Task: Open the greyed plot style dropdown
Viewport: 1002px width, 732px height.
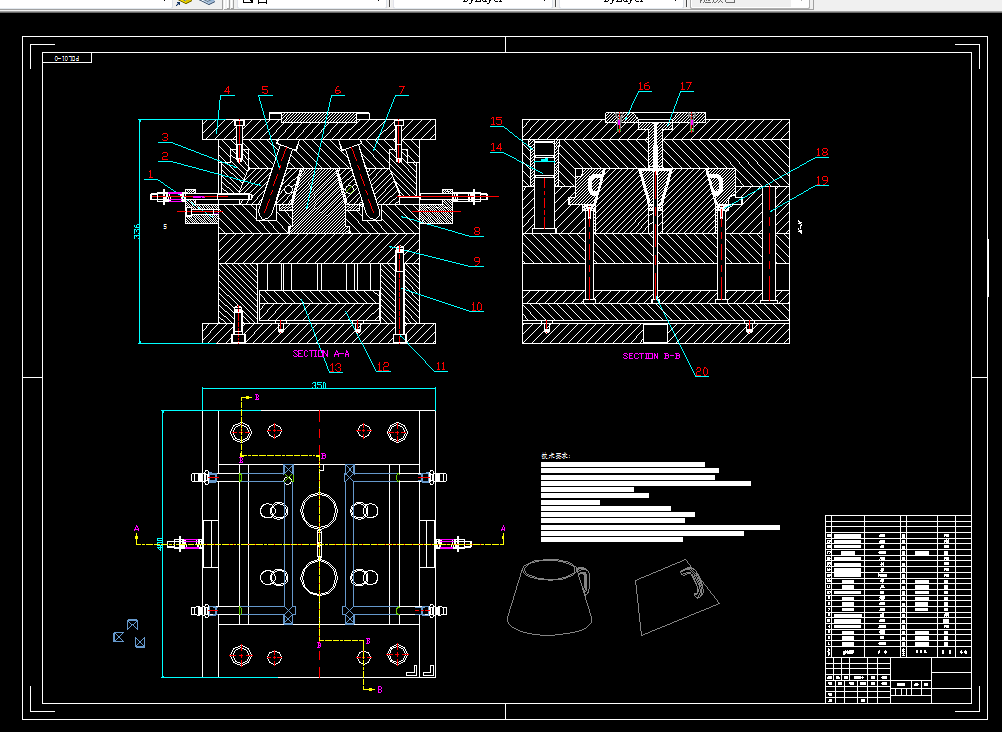Action: coord(751,2)
